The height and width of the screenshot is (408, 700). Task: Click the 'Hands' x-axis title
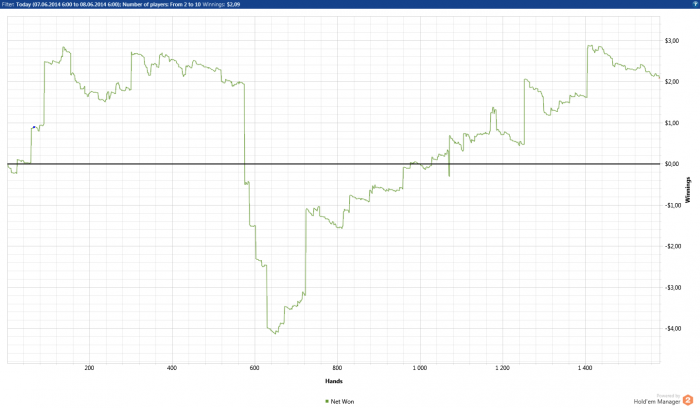[333, 381]
